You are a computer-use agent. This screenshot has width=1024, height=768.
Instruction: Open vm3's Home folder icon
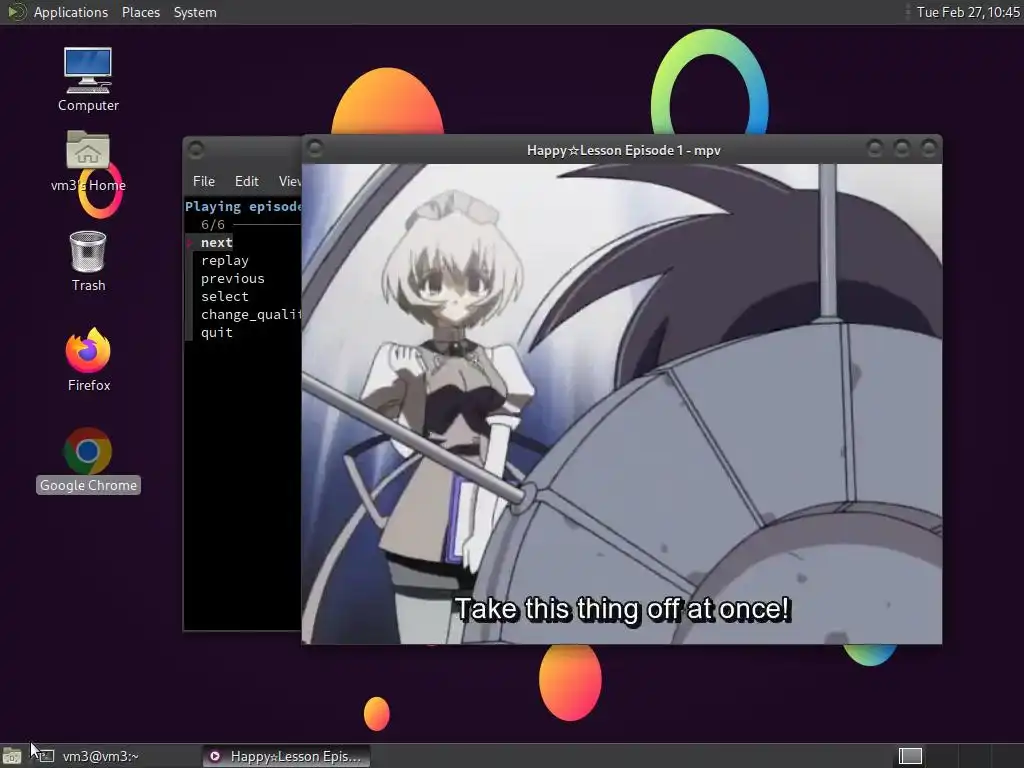[x=88, y=161]
